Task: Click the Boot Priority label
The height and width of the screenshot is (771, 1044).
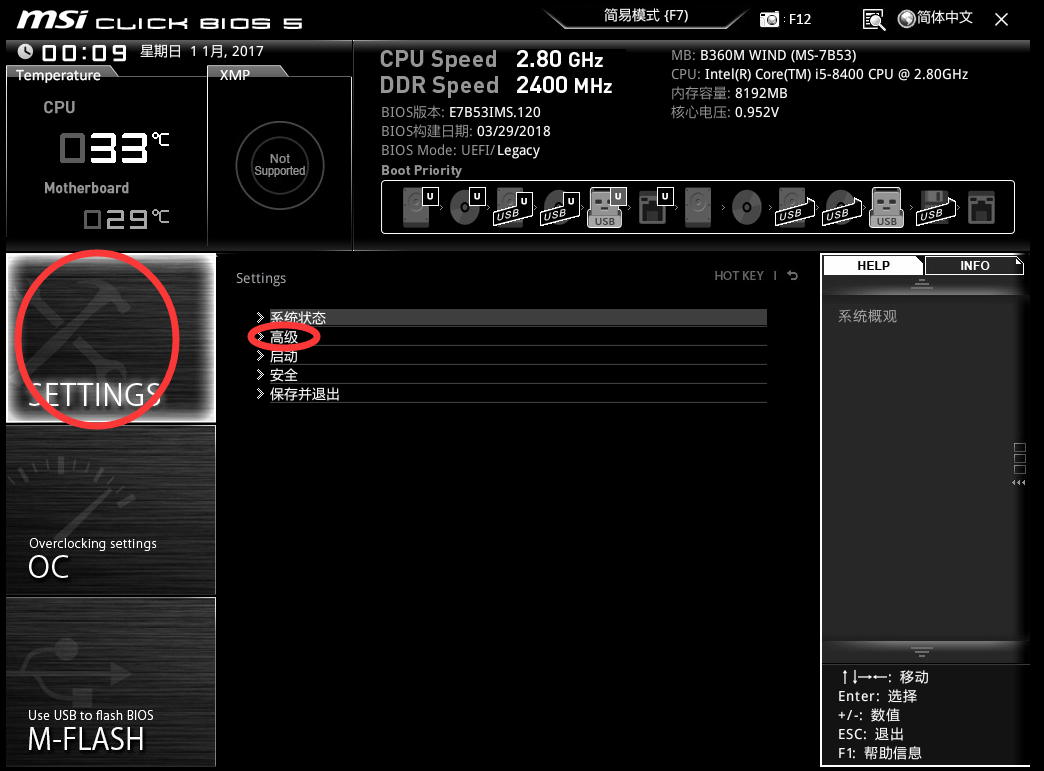Action: pyautogui.click(x=421, y=170)
